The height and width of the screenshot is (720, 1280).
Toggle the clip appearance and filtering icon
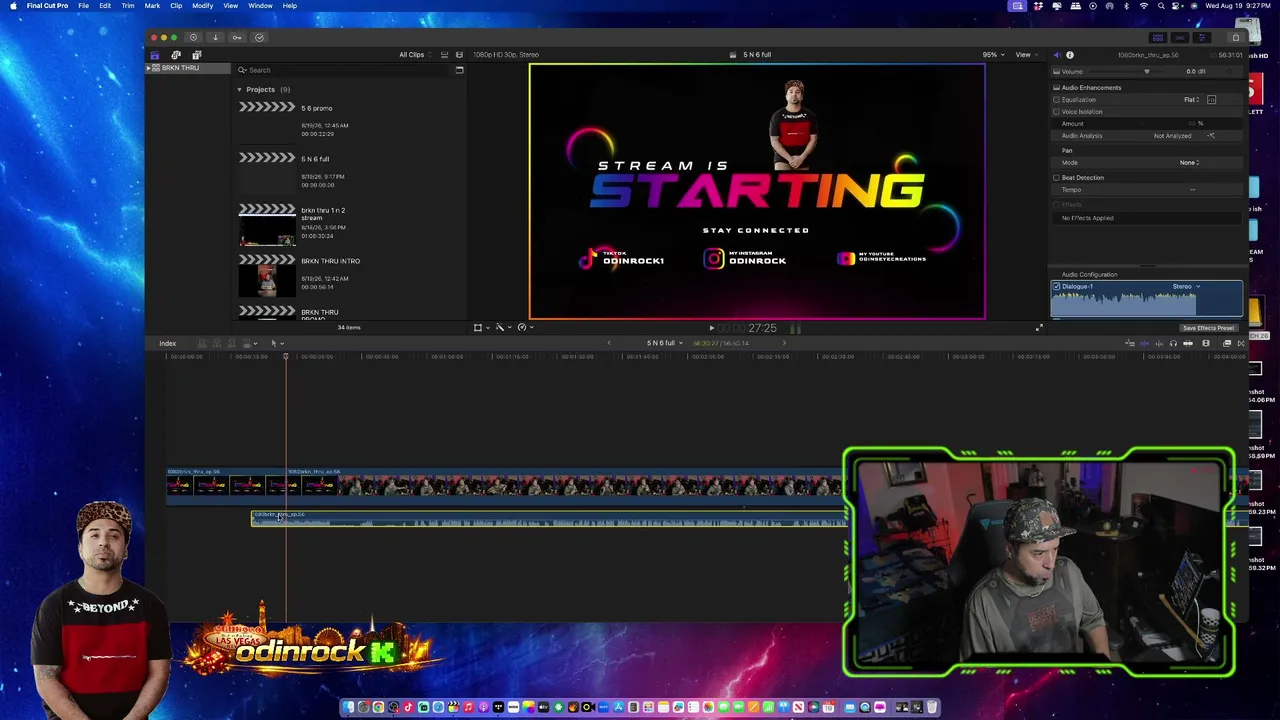click(445, 55)
